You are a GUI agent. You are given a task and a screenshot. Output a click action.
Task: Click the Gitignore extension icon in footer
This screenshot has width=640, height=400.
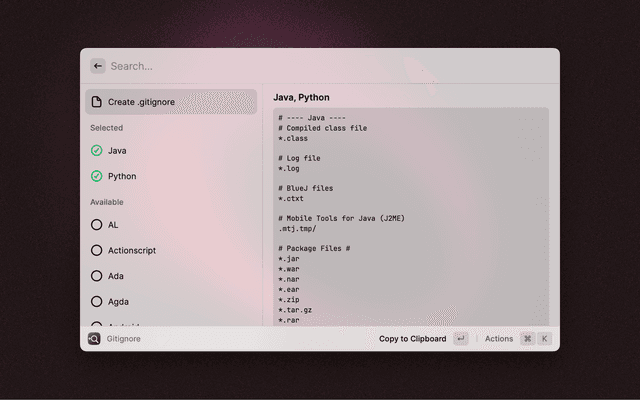click(x=94, y=339)
